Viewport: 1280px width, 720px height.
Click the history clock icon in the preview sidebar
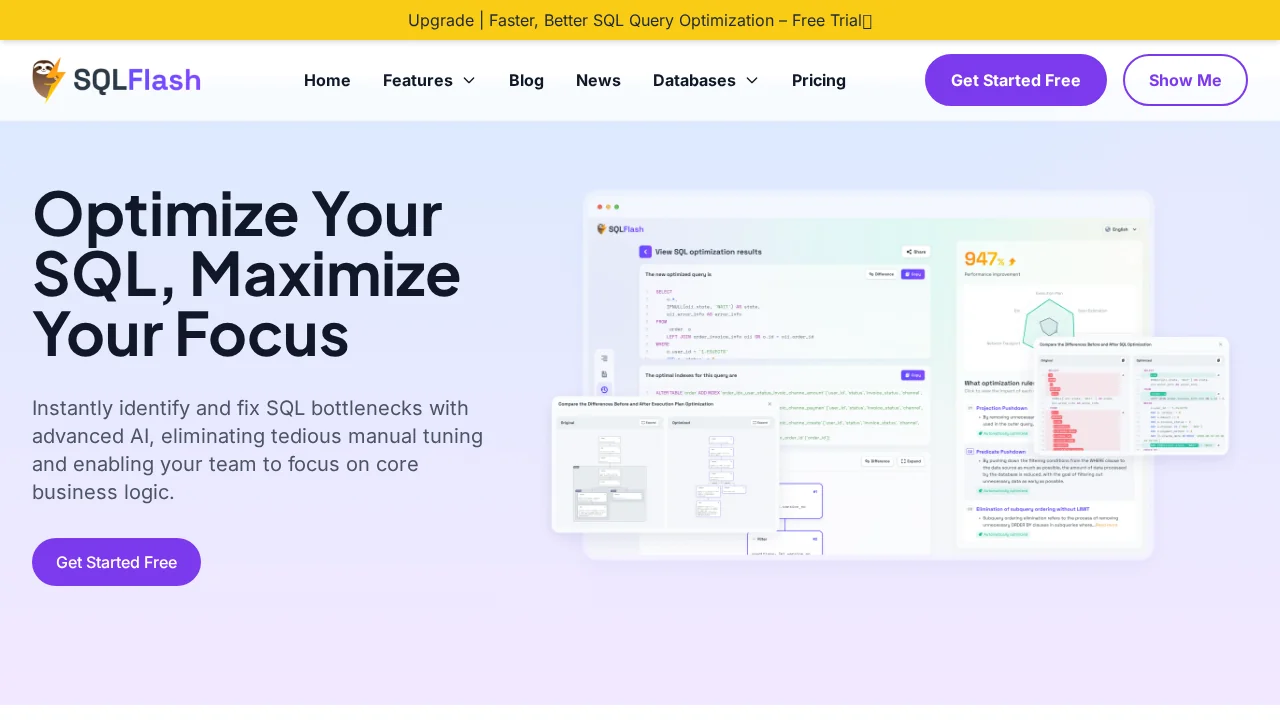coord(604,389)
